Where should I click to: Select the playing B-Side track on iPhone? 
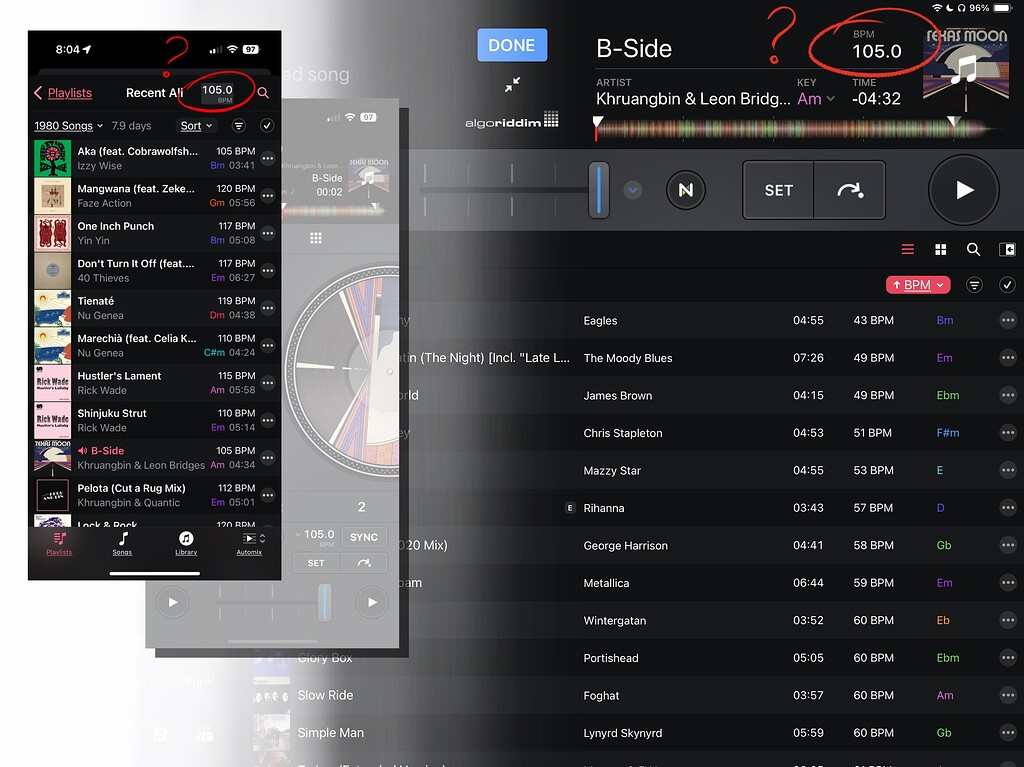(155, 457)
